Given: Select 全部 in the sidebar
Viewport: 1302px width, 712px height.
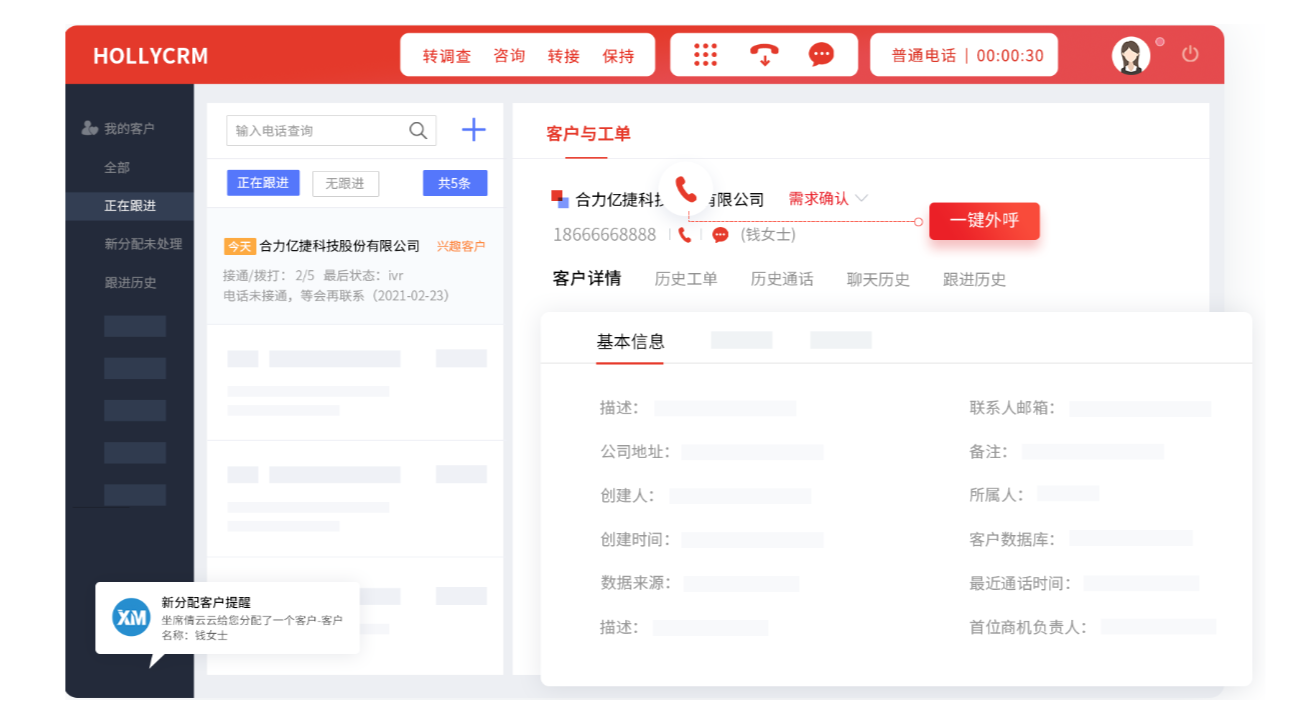Looking at the screenshot, I should 117,167.
